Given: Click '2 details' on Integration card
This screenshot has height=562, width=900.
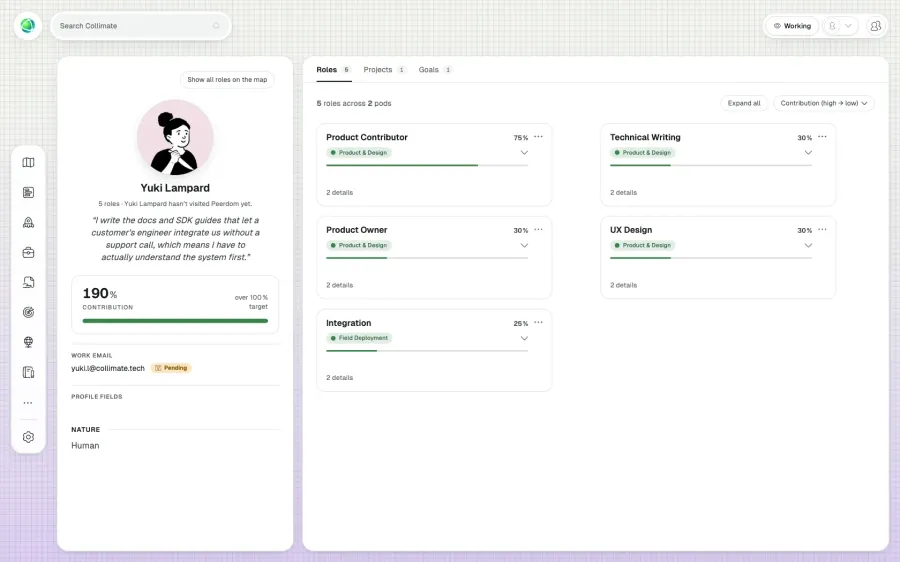Looking at the screenshot, I should tap(340, 378).
